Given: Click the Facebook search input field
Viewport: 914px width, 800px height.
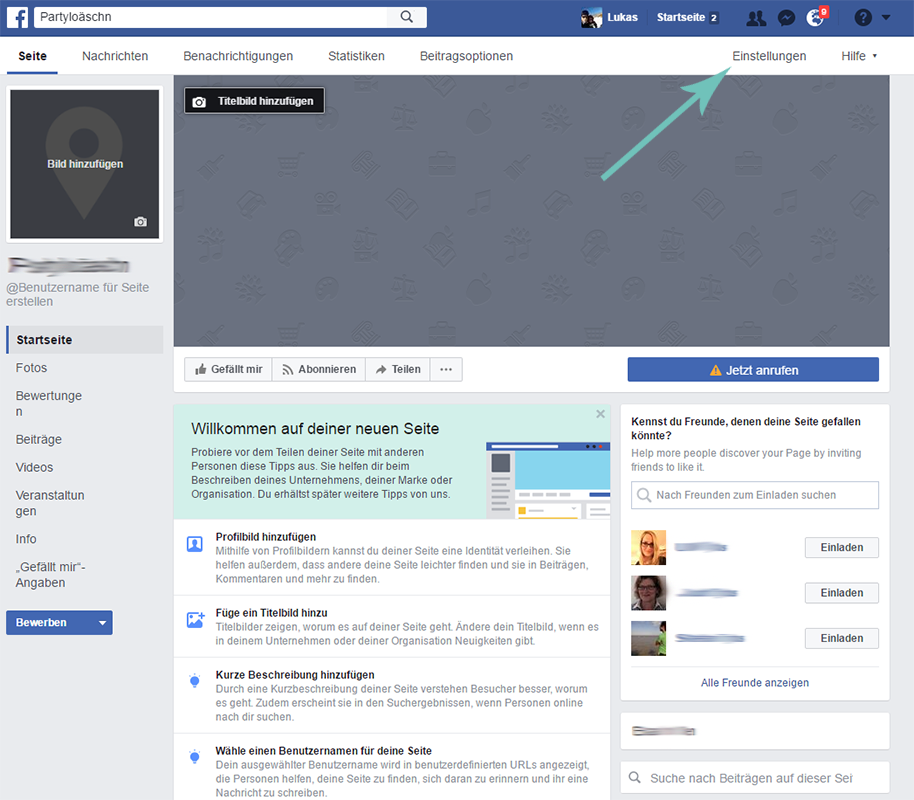Looking at the screenshot, I should click(x=210, y=17).
